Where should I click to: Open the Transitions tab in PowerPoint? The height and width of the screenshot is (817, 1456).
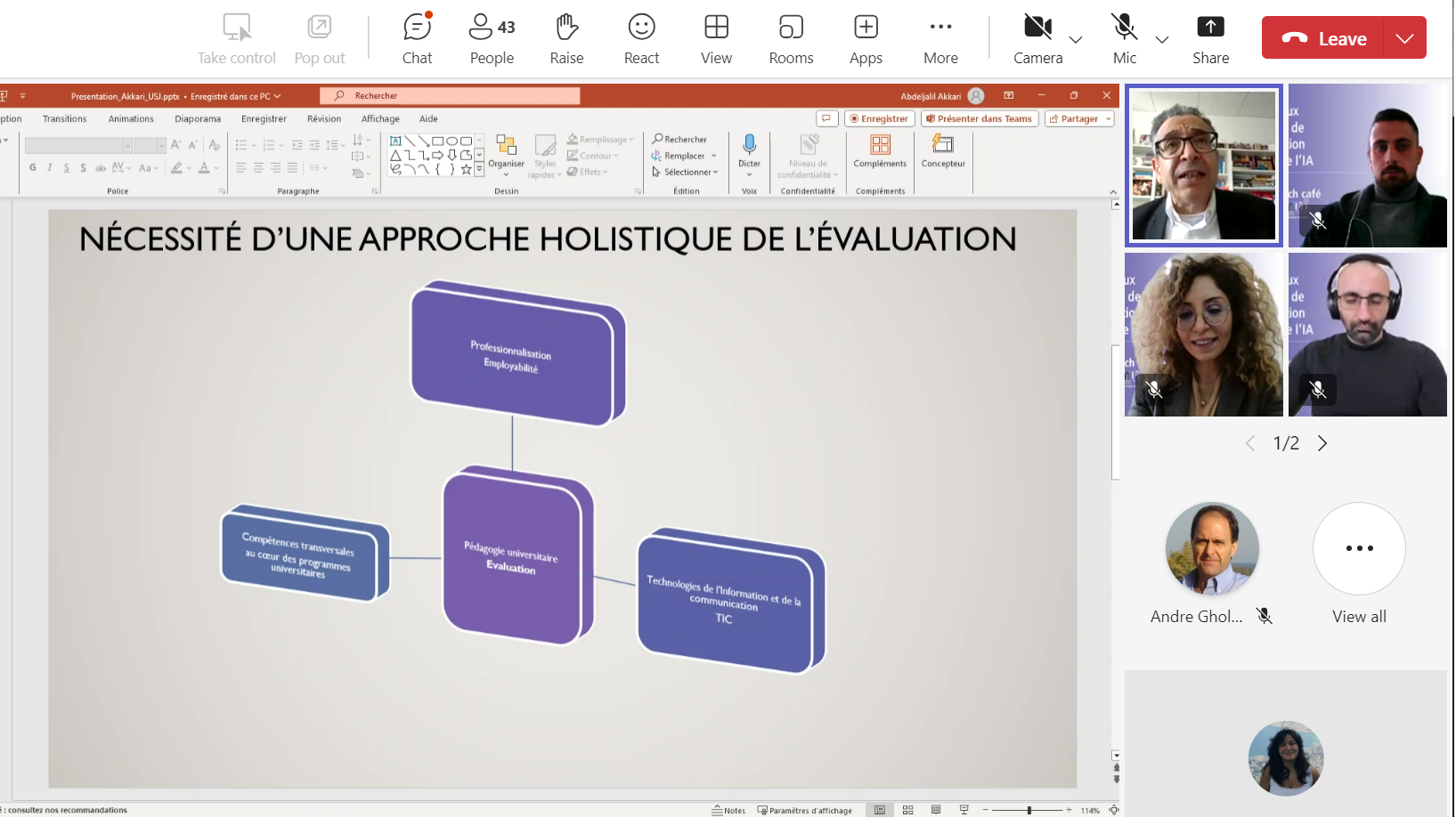65,118
